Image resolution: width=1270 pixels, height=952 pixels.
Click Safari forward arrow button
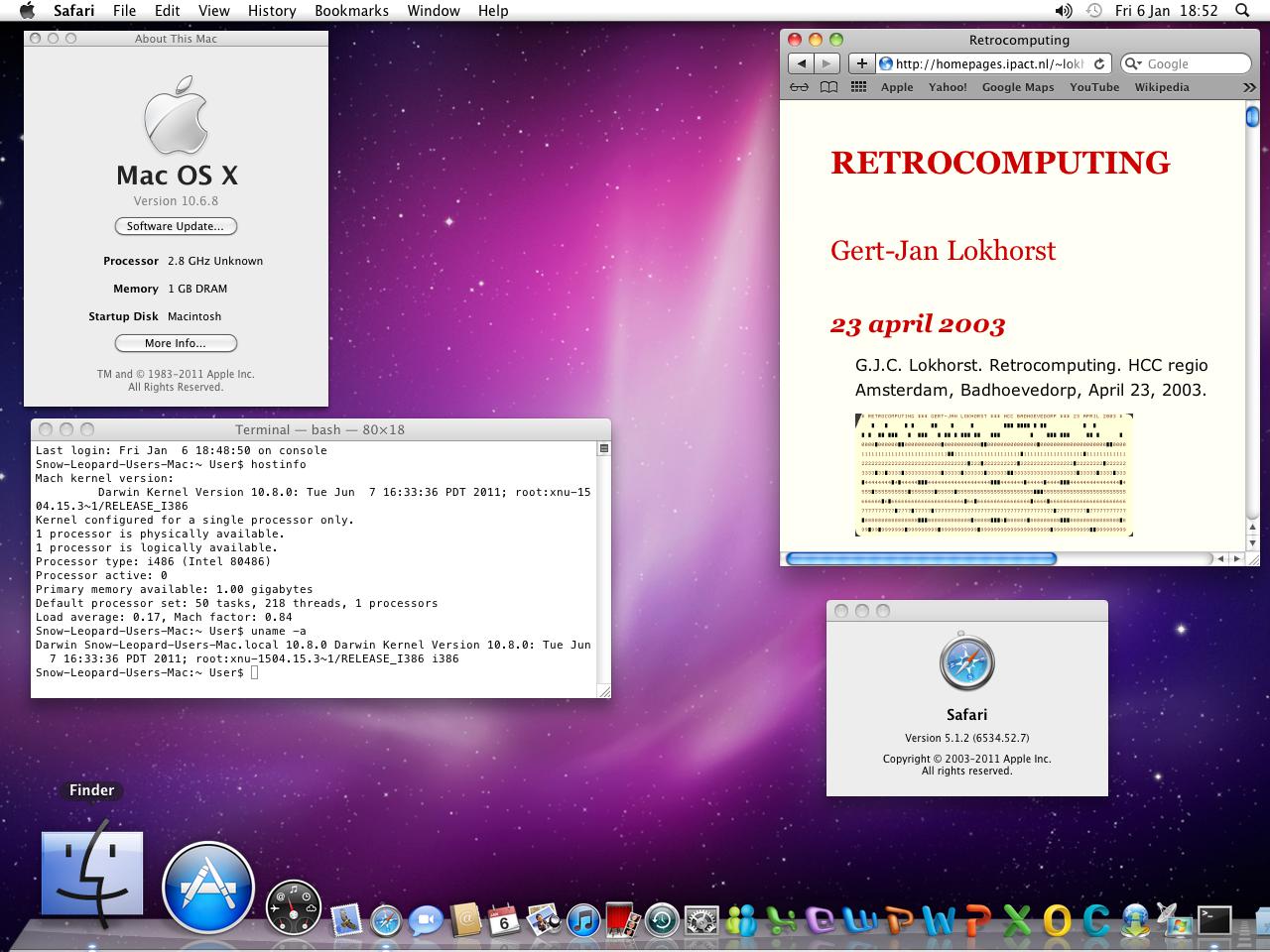point(826,63)
